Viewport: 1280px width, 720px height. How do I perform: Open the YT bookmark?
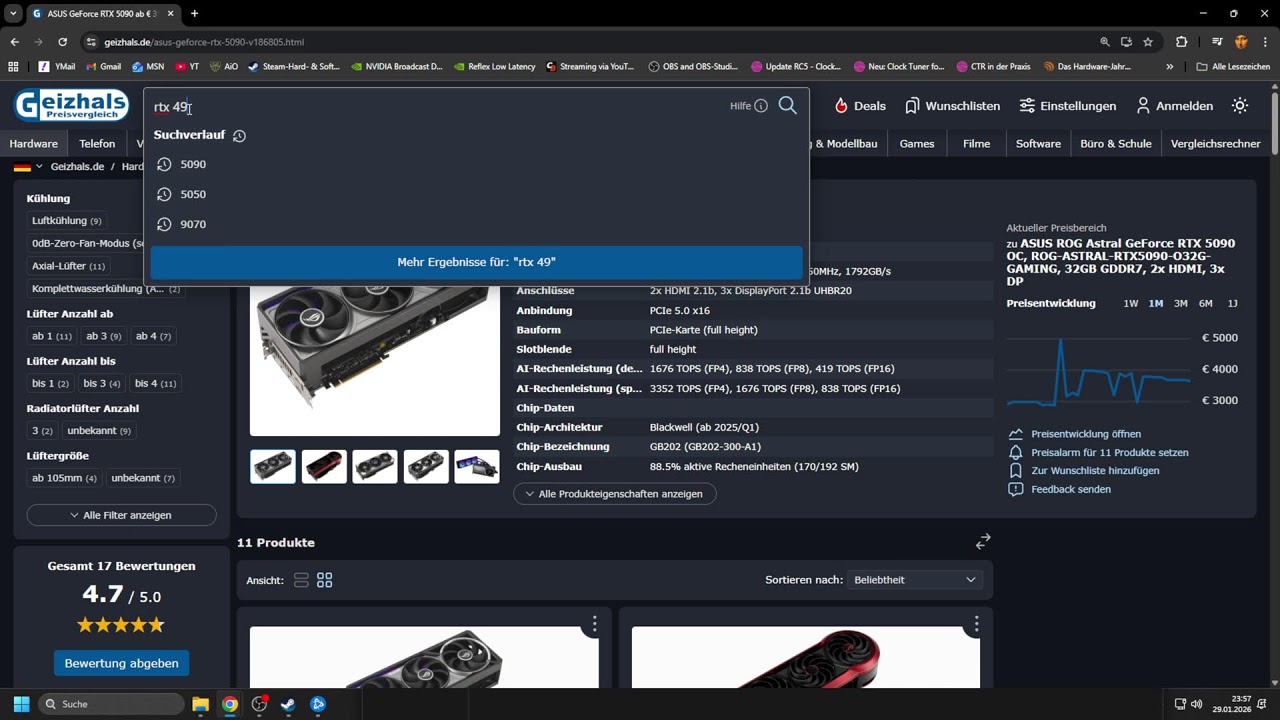[x=187, y=67]
